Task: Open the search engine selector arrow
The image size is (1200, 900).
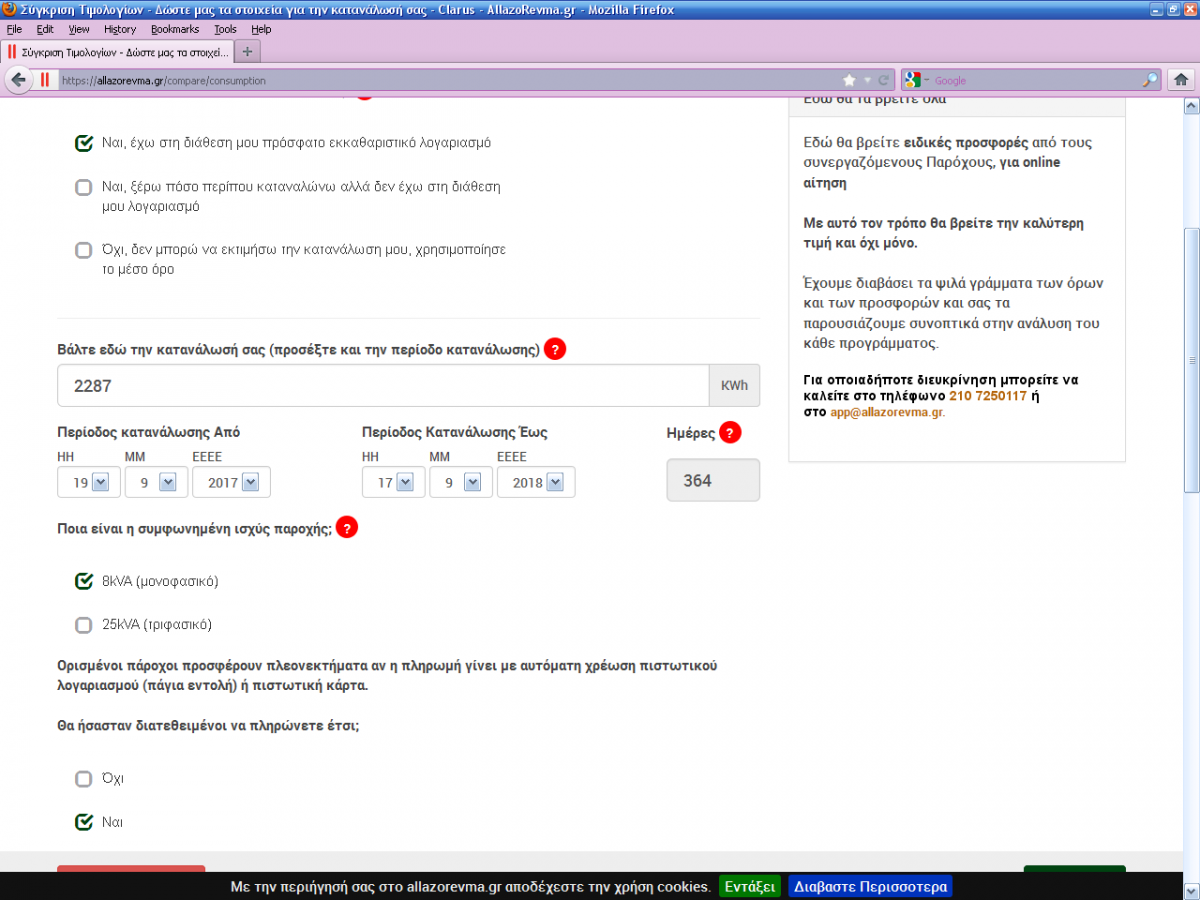Action: (x=926, y=80)
